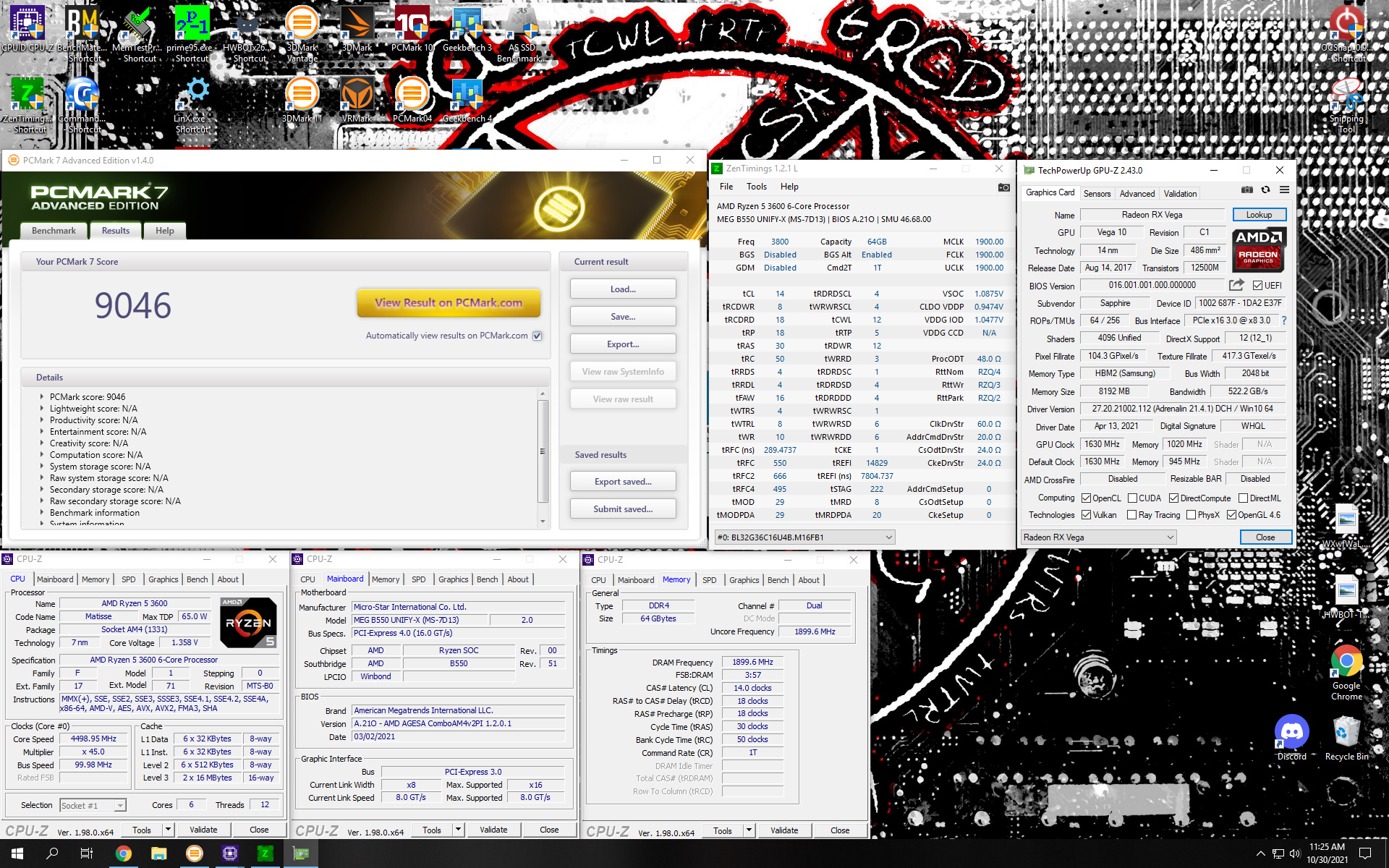
Task: Toggle the PhysX checkbox
Action: pos(1191,515)
